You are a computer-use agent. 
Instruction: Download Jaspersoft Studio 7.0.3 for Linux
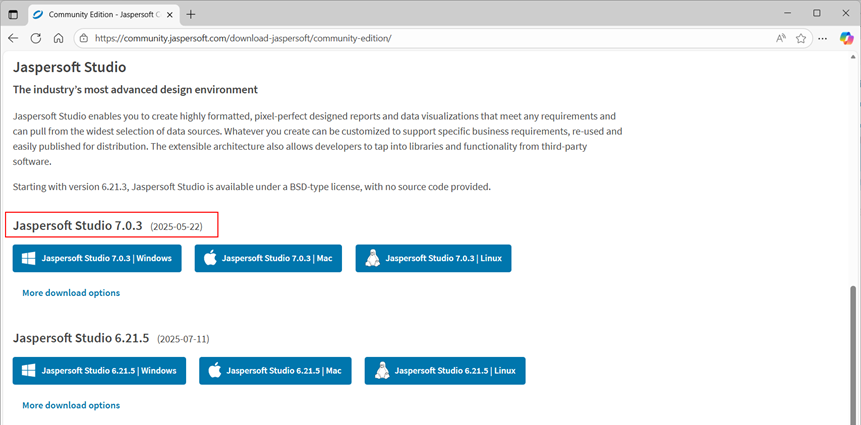click(x=433, y=258)
